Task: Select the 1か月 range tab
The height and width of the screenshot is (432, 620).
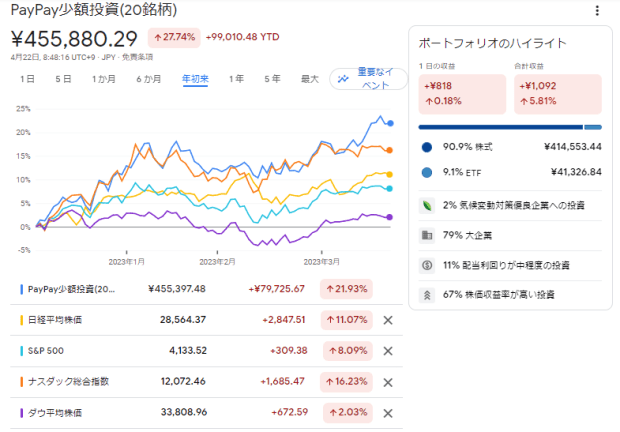Action: coord(103,78)
